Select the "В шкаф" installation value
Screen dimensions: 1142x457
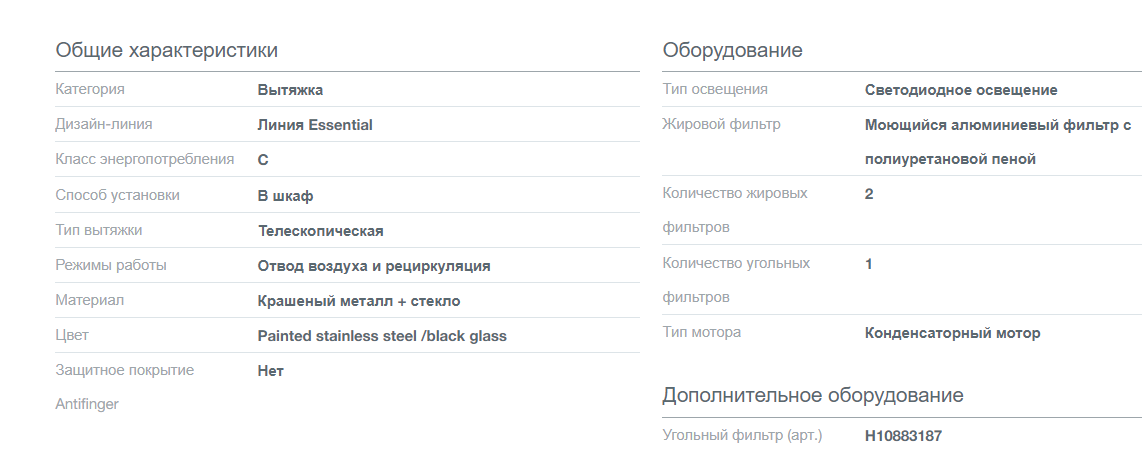pyautogui.click(x=285, y=196)
